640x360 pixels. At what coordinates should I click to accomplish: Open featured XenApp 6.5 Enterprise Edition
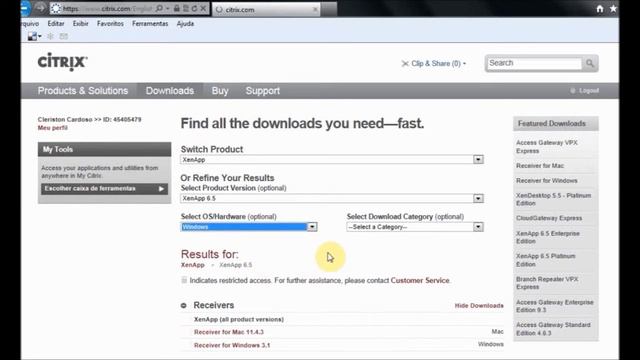click(x=547, y=237)
